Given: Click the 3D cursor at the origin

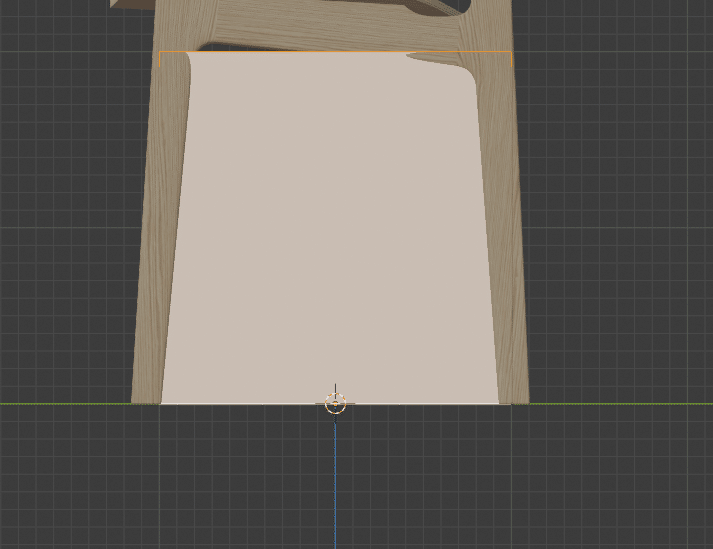Looking at the screenshot, I should pos(336,403).
